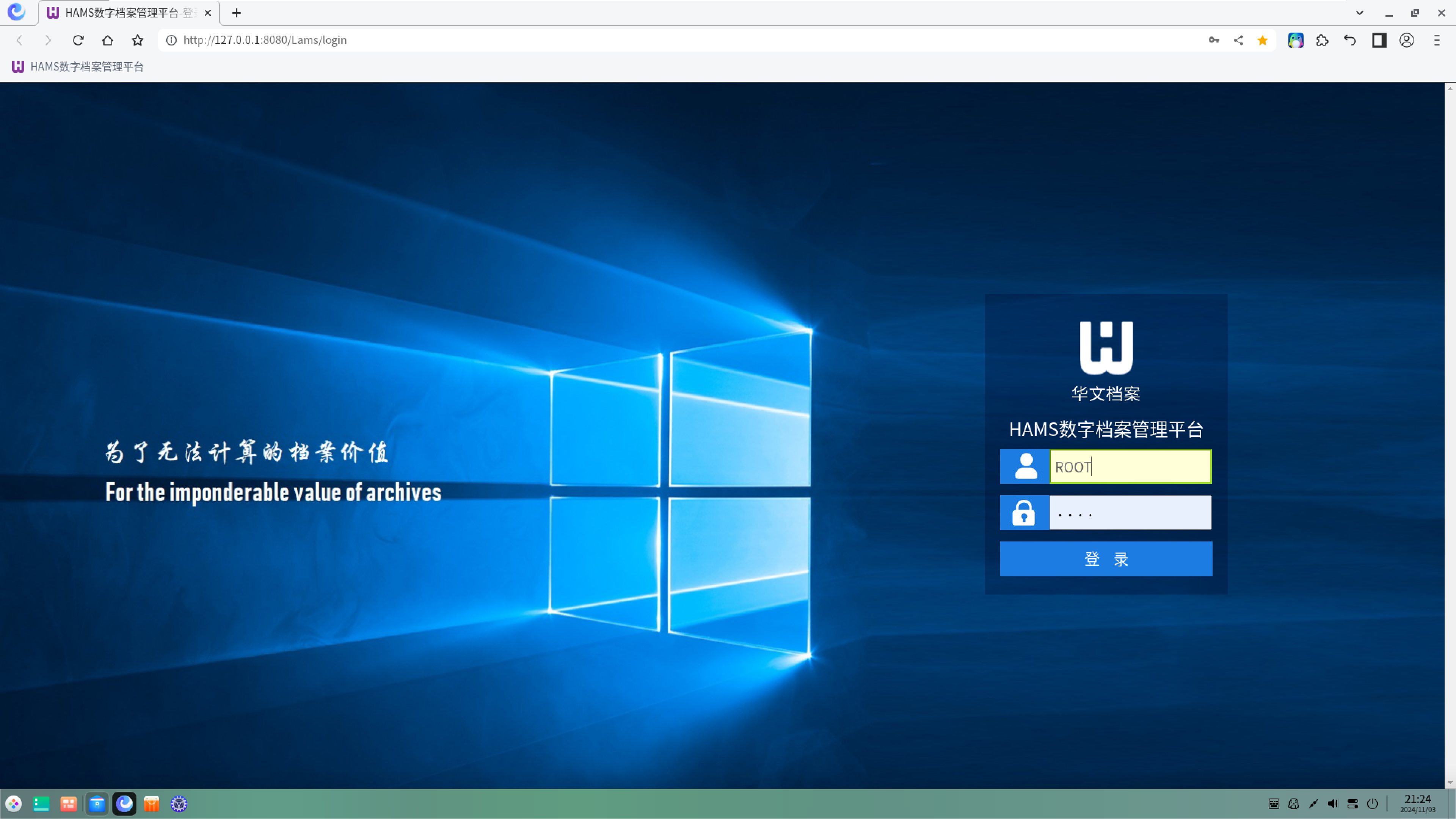Open the browser three-dot main menu
The width and height of the screenshot is (1456, 819).
click(x=1436, y=40)
